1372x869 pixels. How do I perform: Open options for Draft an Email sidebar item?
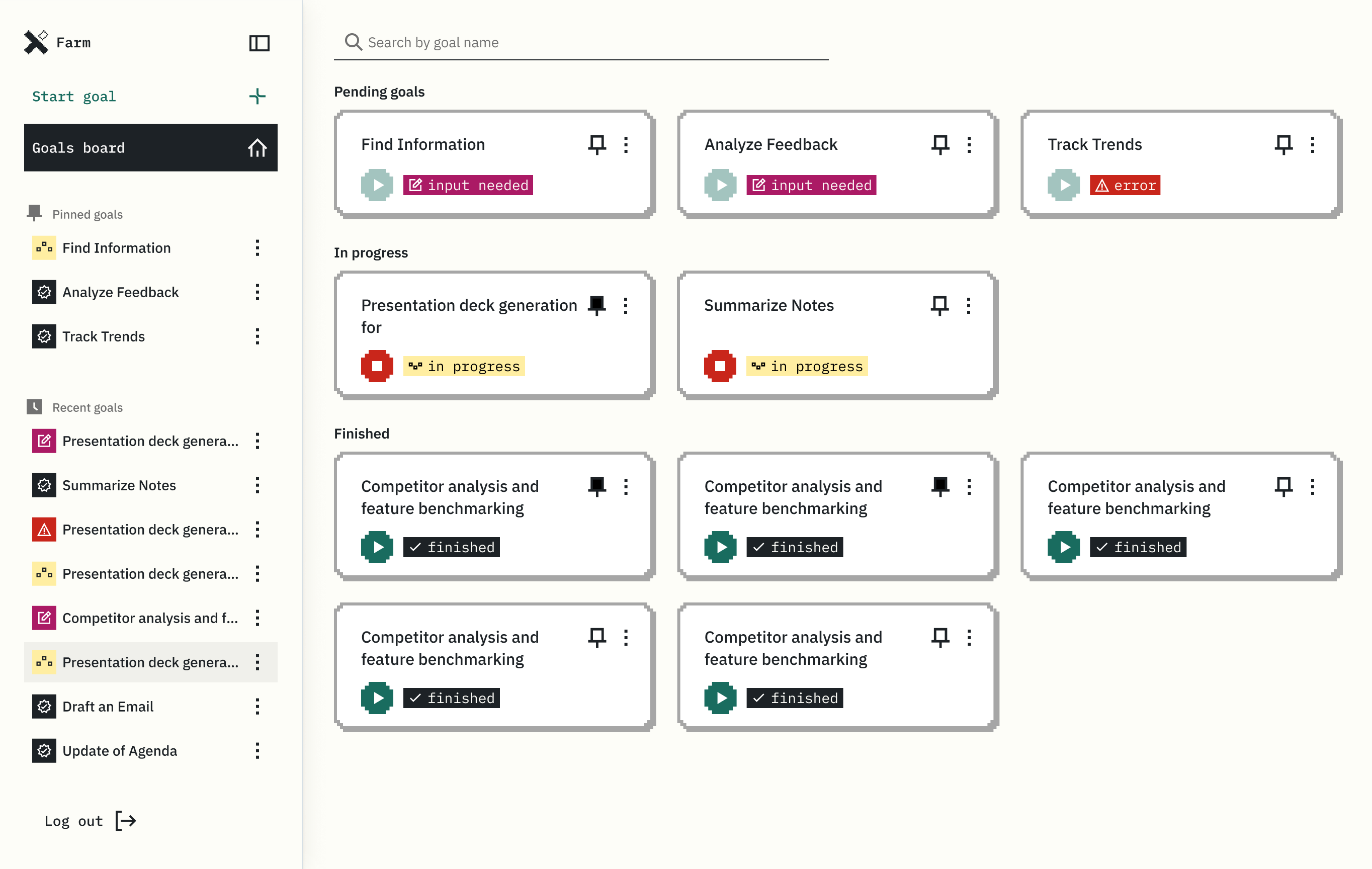point(258,707)
